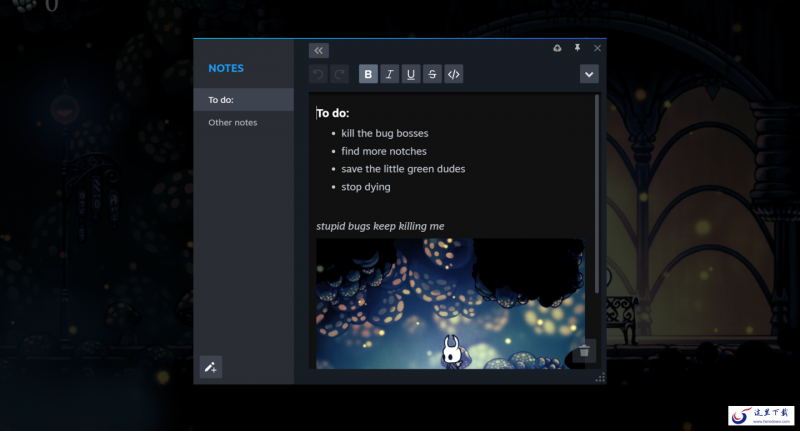The image size is (800, 431).
Task: Click the cloud sync status icon
Action: pos(557,48)
